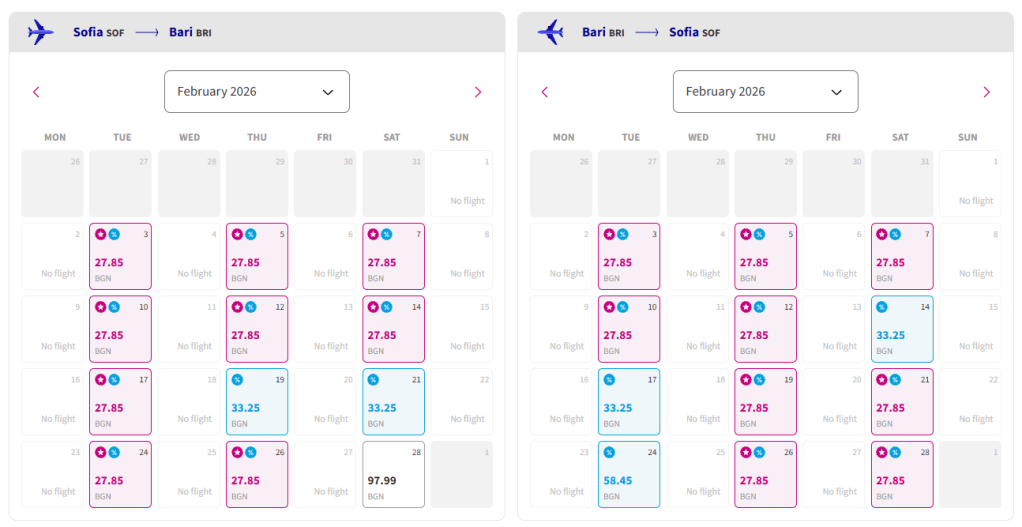
Task: Select Sofia–Bari February 10 at 27.85 BGN
Action: coord(120,329)
